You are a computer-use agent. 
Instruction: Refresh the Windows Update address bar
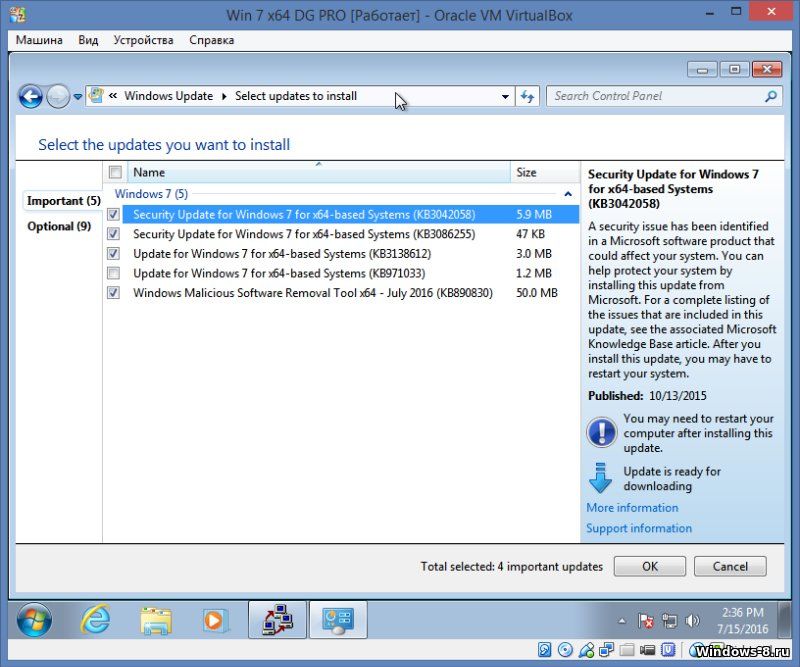point(528,96)
